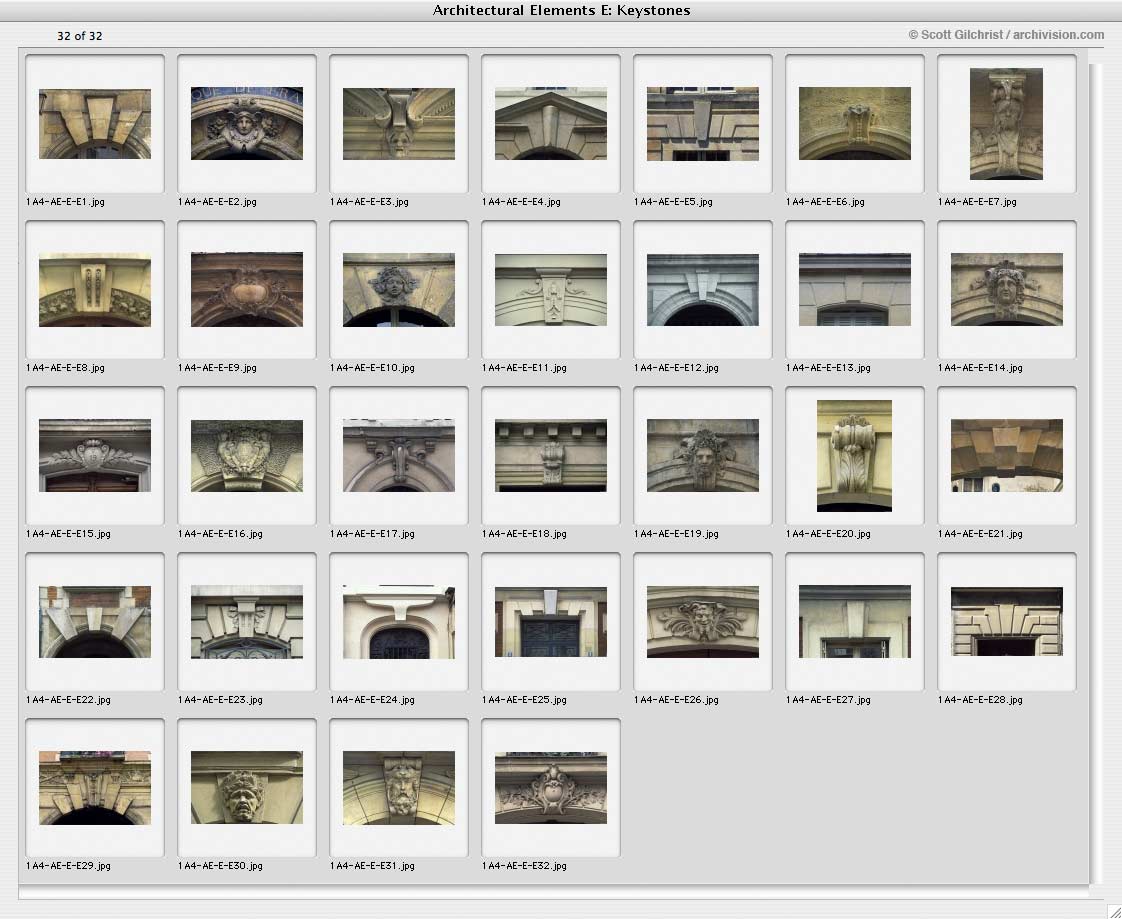Viewport: 1122px width, 919px height.
Task: Choose the thumbnail for 1A4-AE-E-E22.jpg
Action: coord(94,622)
